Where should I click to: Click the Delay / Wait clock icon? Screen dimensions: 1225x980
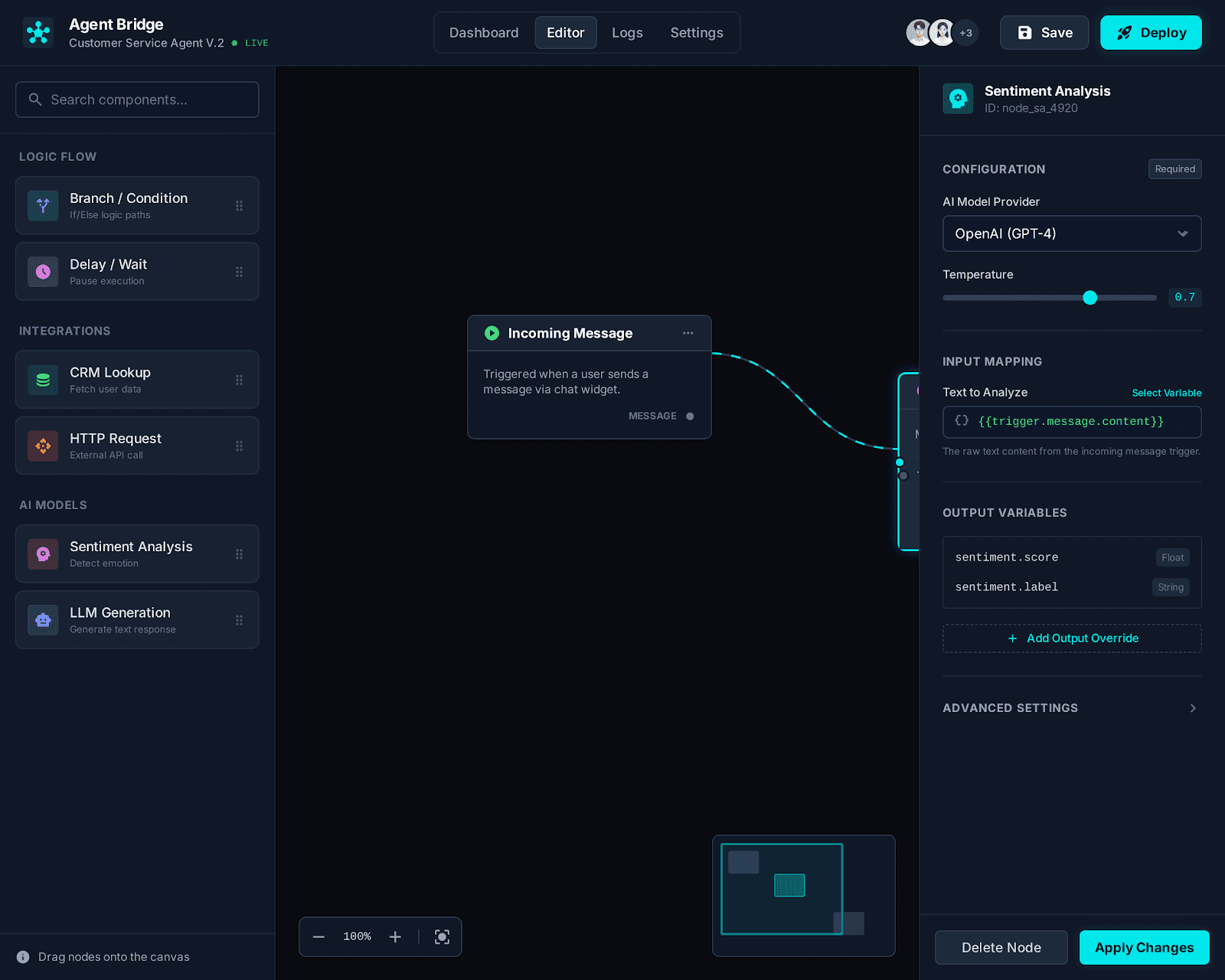43,272
